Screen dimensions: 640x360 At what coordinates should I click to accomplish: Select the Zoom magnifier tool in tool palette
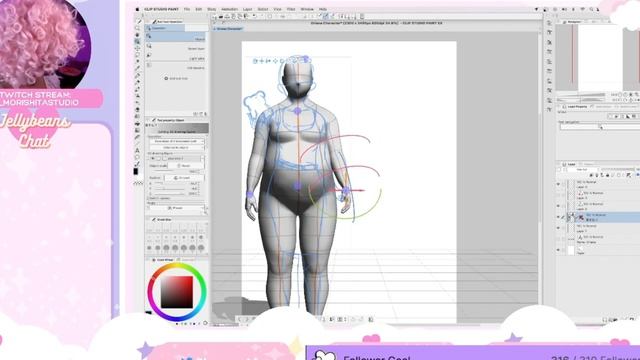tap(138, 28)
